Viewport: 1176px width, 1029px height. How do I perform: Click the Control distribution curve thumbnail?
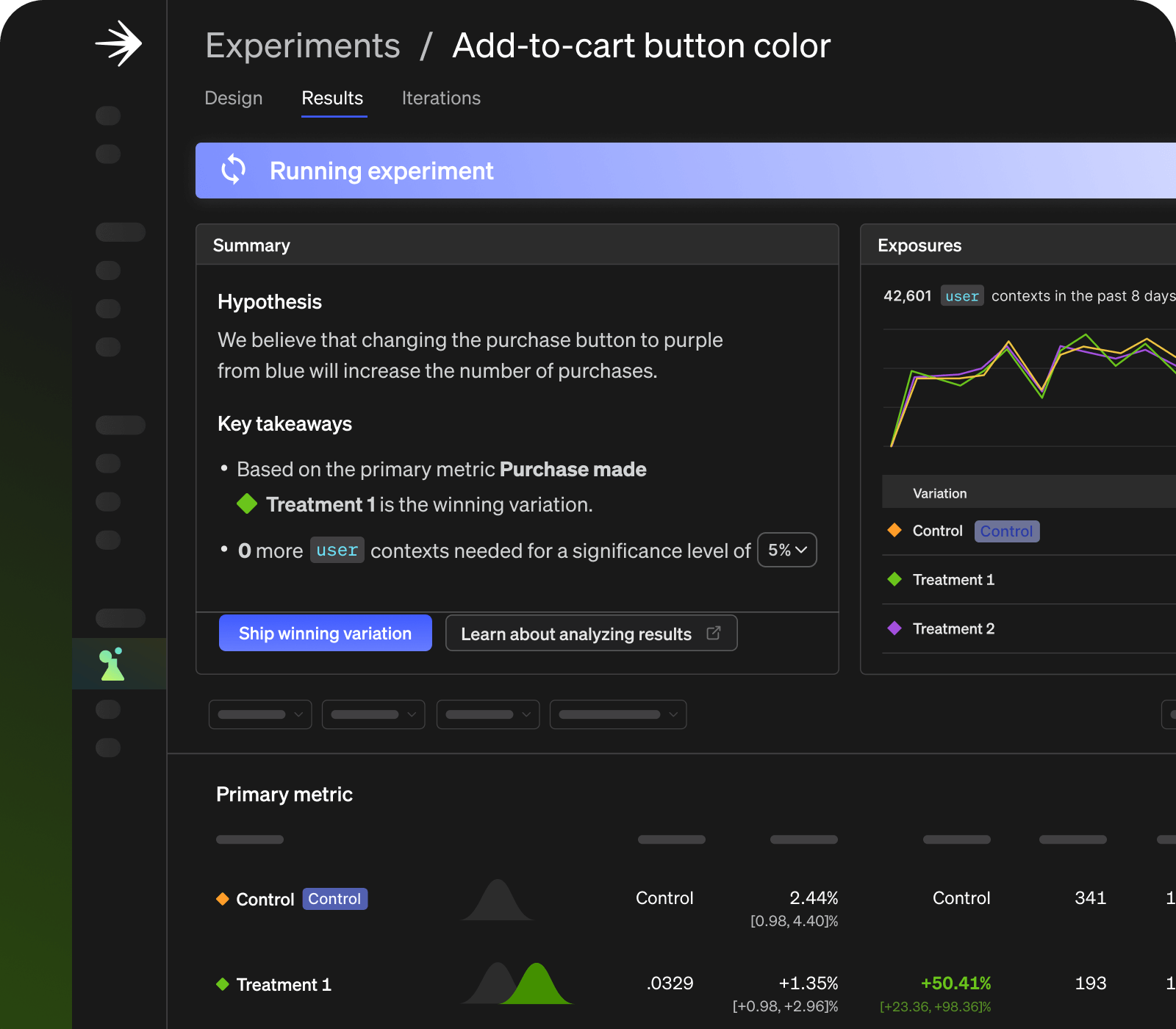(x=498, y=900)
